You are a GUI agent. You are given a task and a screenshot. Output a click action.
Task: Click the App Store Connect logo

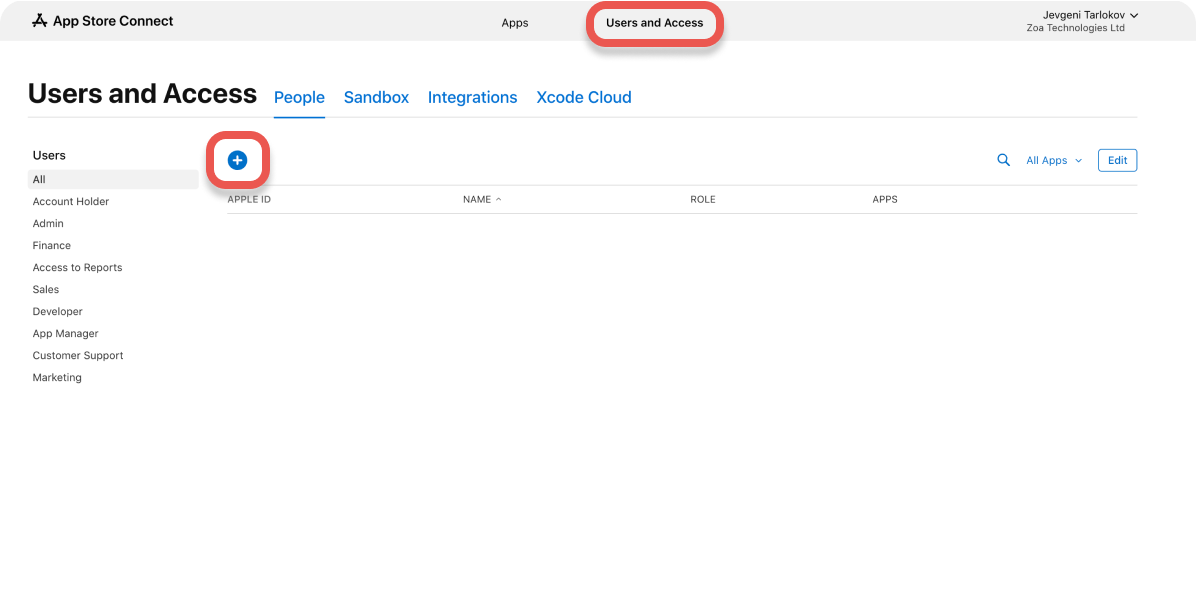click(102, 21)
